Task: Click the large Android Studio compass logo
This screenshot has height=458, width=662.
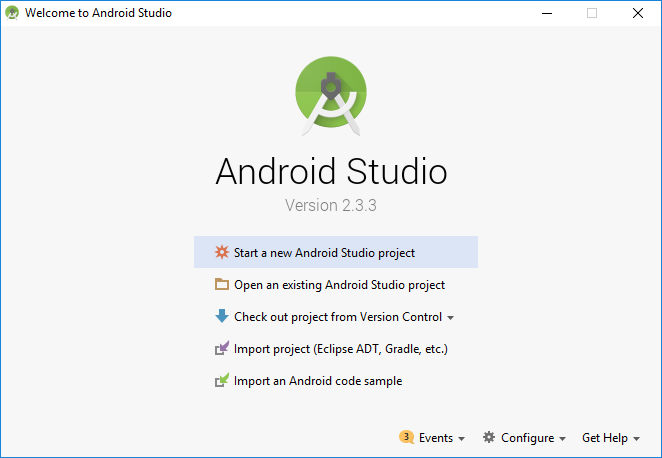Action: pyautogui.click(x=331, y=96)
